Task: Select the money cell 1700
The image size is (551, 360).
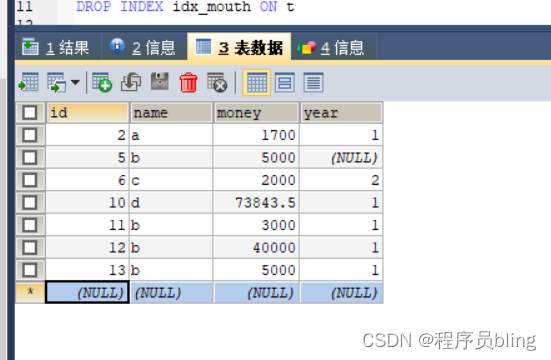Action: tap(256, 135)
